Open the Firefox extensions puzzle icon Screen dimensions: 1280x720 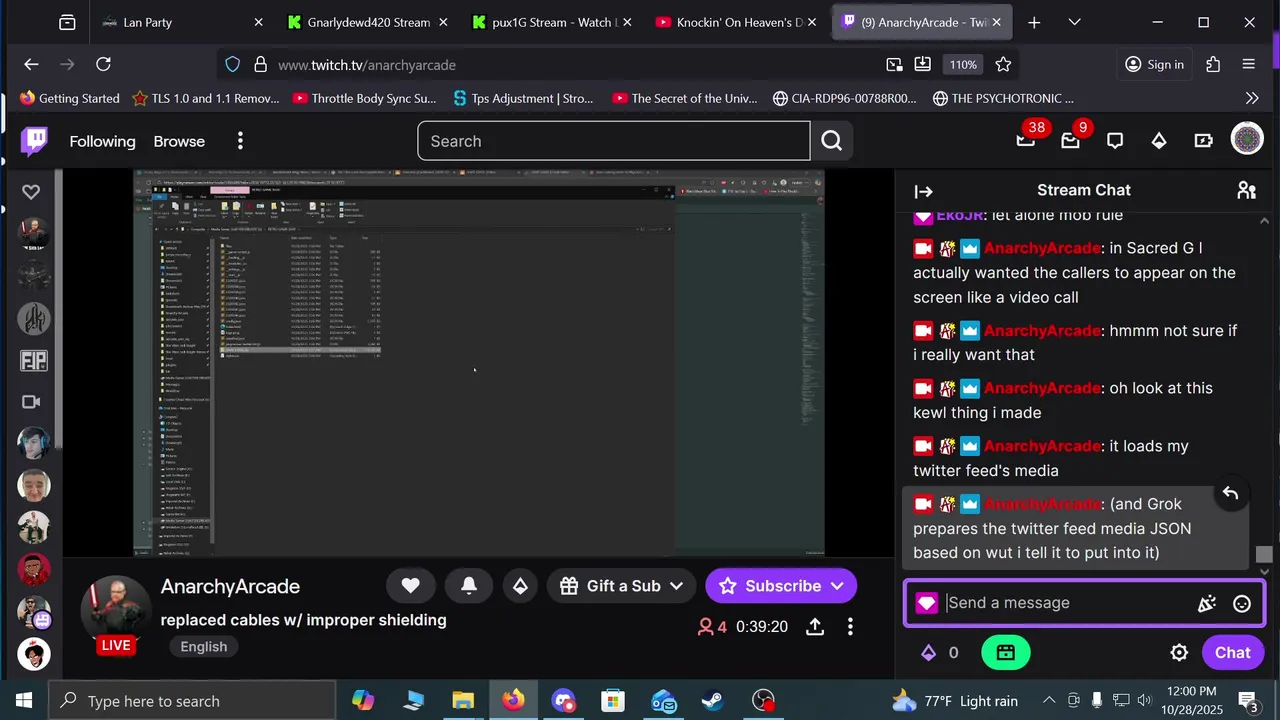pyautogui.click(x=1213, y=64)
